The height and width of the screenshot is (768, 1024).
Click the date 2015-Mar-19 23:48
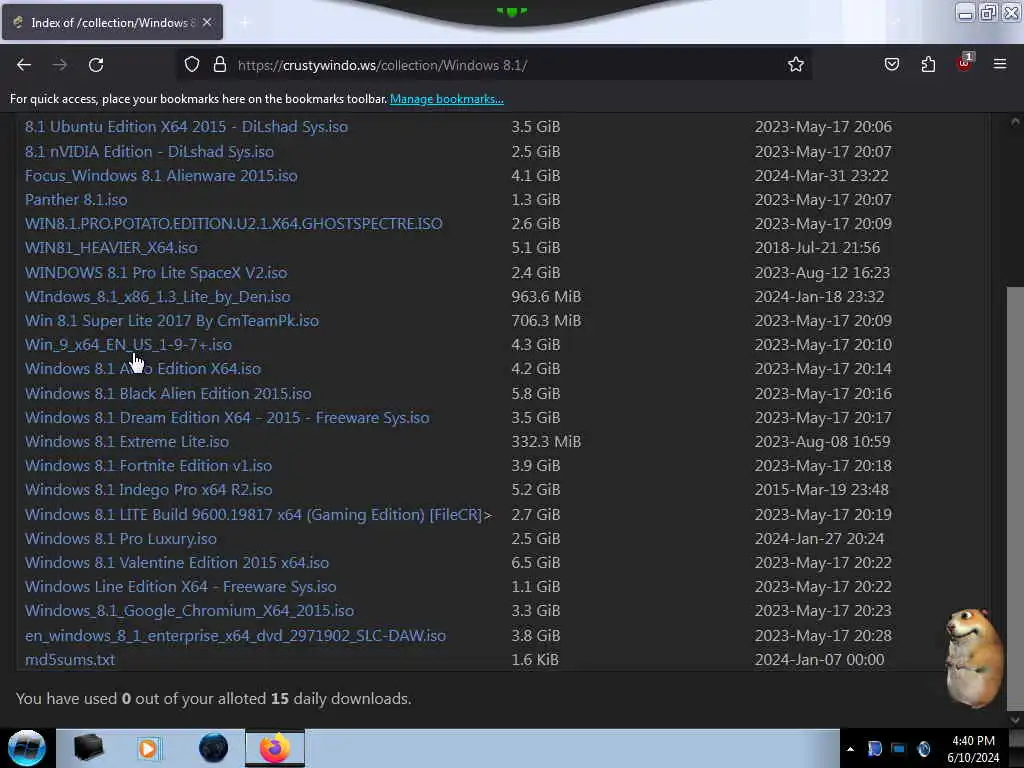[822, 490]
